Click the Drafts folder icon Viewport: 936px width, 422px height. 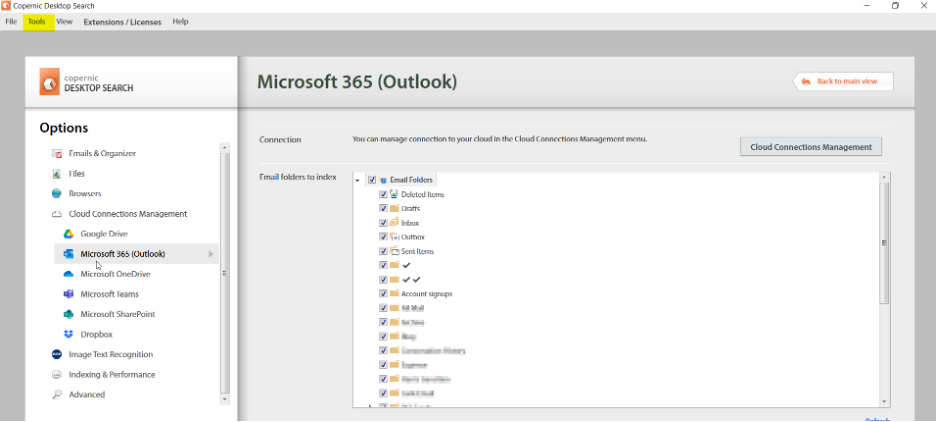click(394, 208)
